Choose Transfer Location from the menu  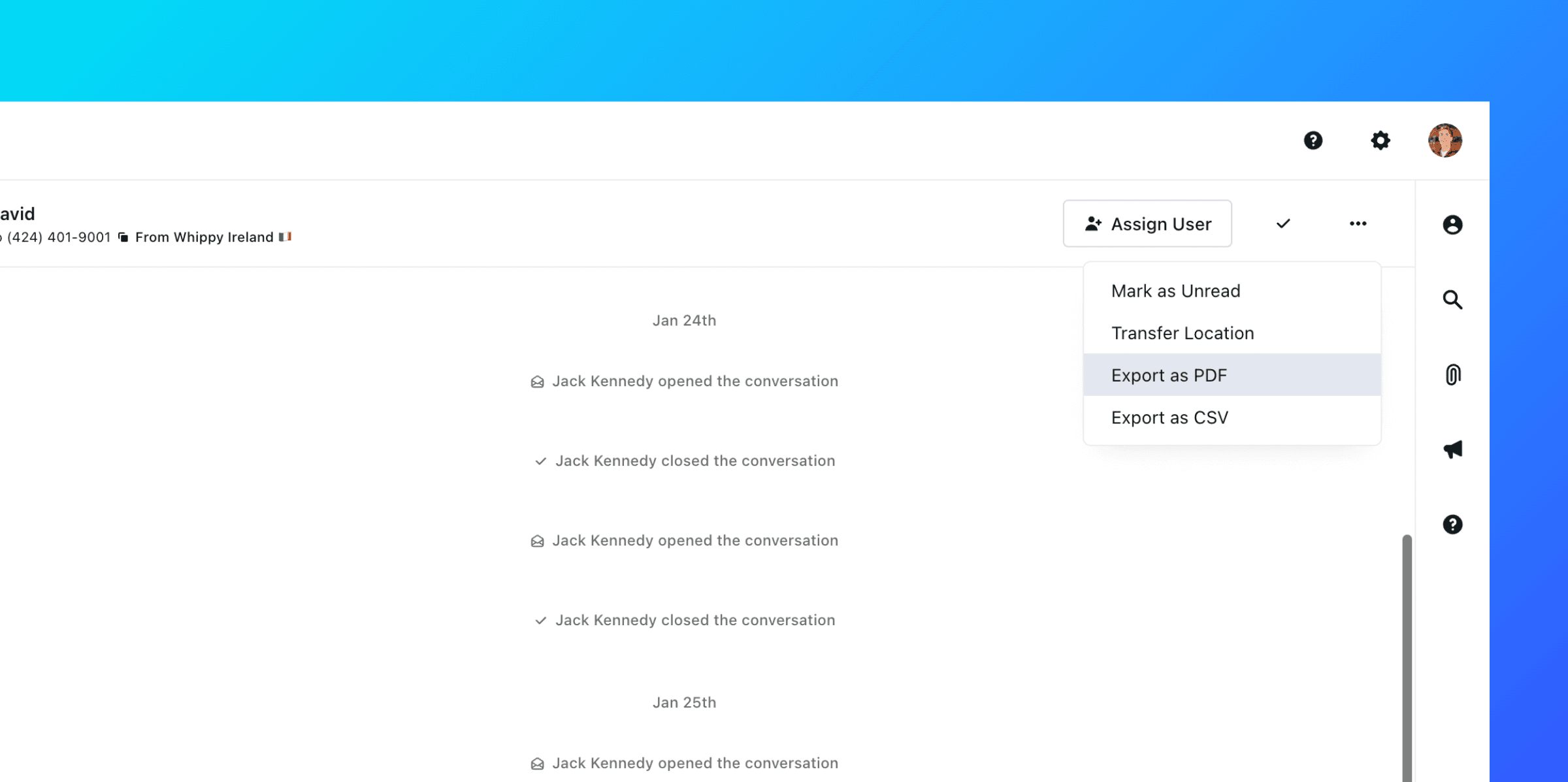[x=1183, y=333]
